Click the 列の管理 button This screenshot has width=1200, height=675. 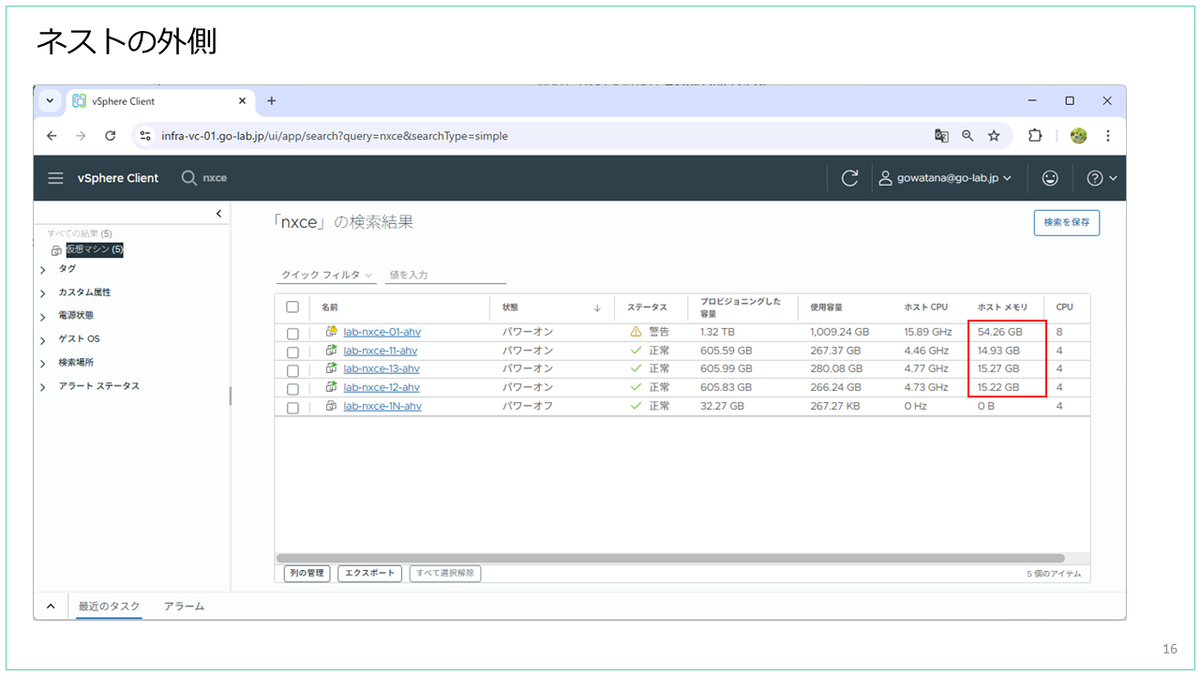(306, 574)
